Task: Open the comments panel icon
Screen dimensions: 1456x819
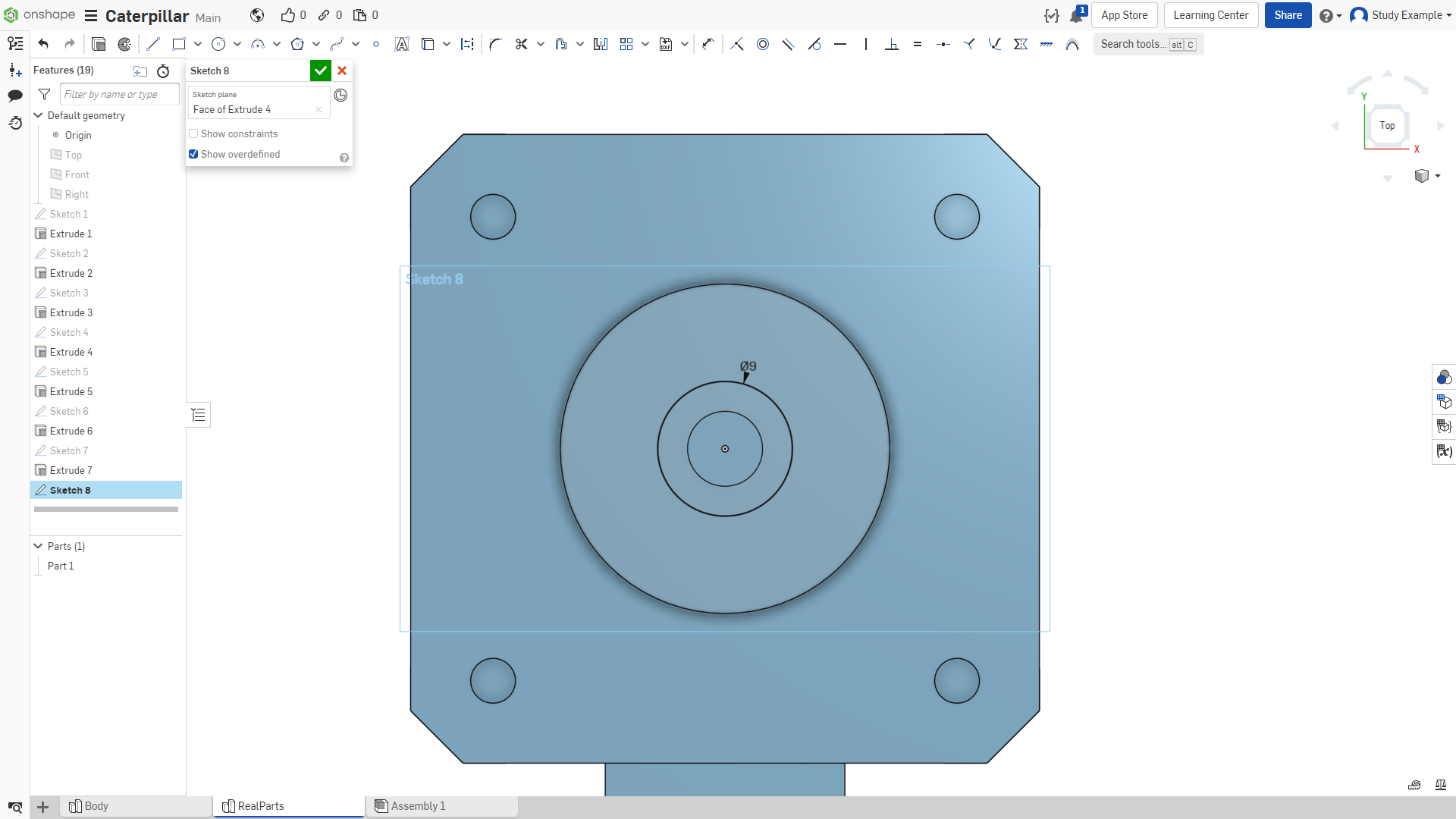Action: 15,96
